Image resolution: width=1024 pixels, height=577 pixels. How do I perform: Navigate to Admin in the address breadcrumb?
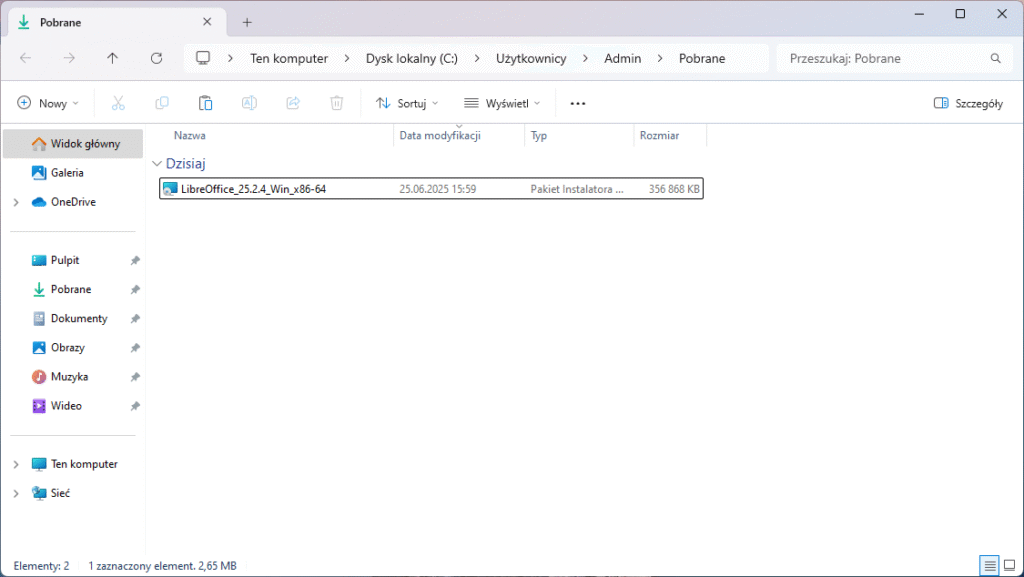[x=622, y=58]
